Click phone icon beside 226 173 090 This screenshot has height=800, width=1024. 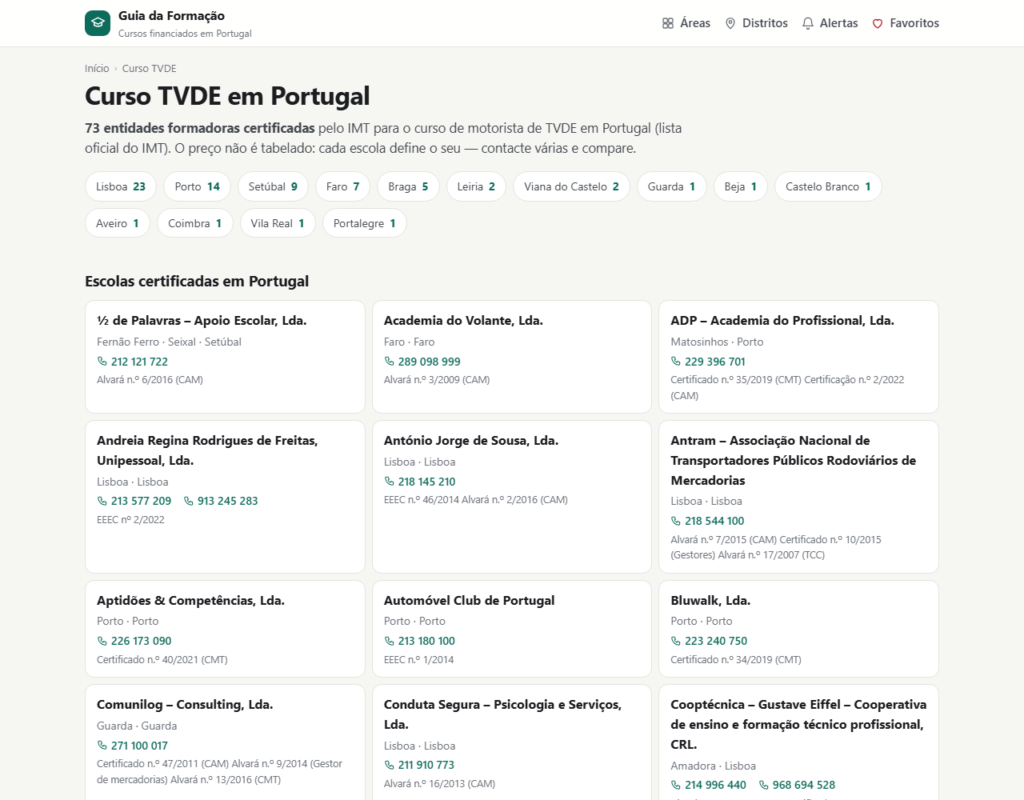pyautogui.click(x=102, y=641)
